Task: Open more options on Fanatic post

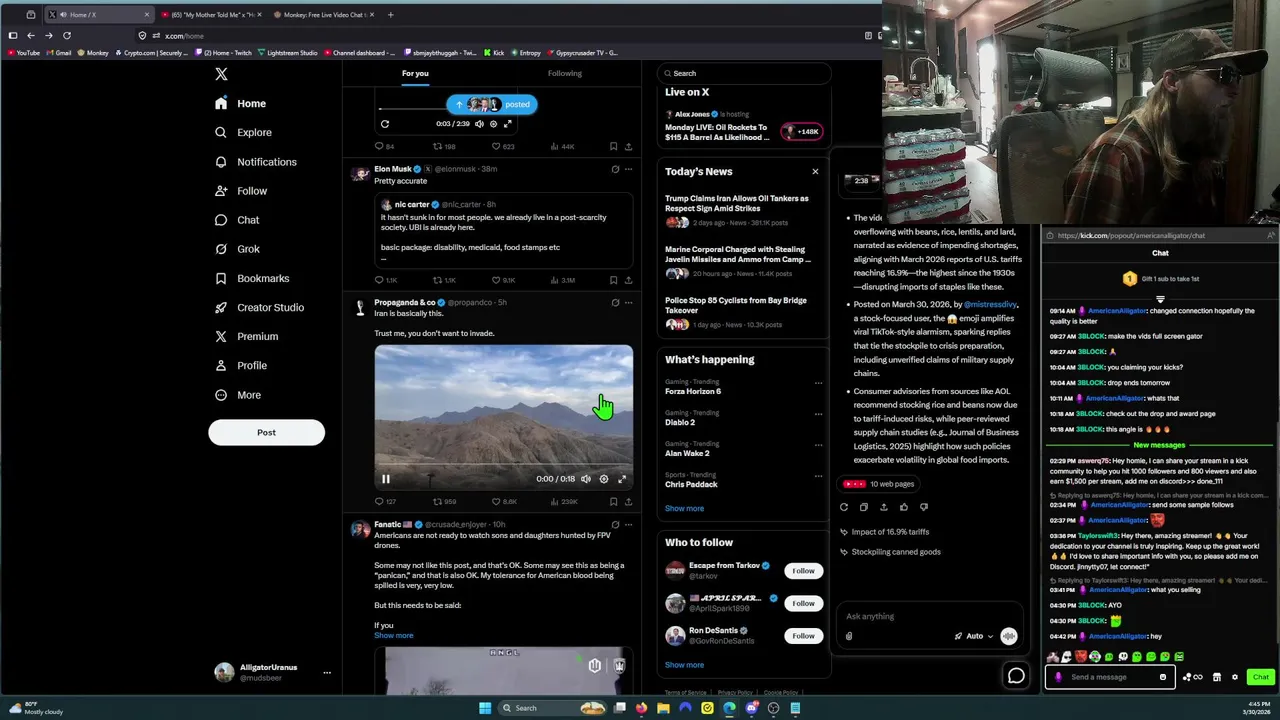Action: pyautogui.click(x=628, y=524)
